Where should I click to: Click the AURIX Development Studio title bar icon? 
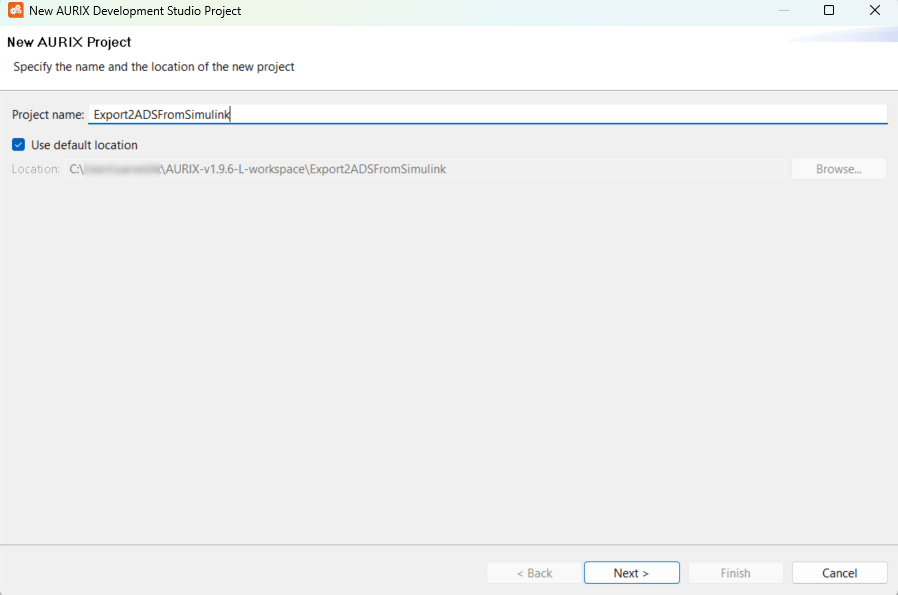(x=15, y=11)
